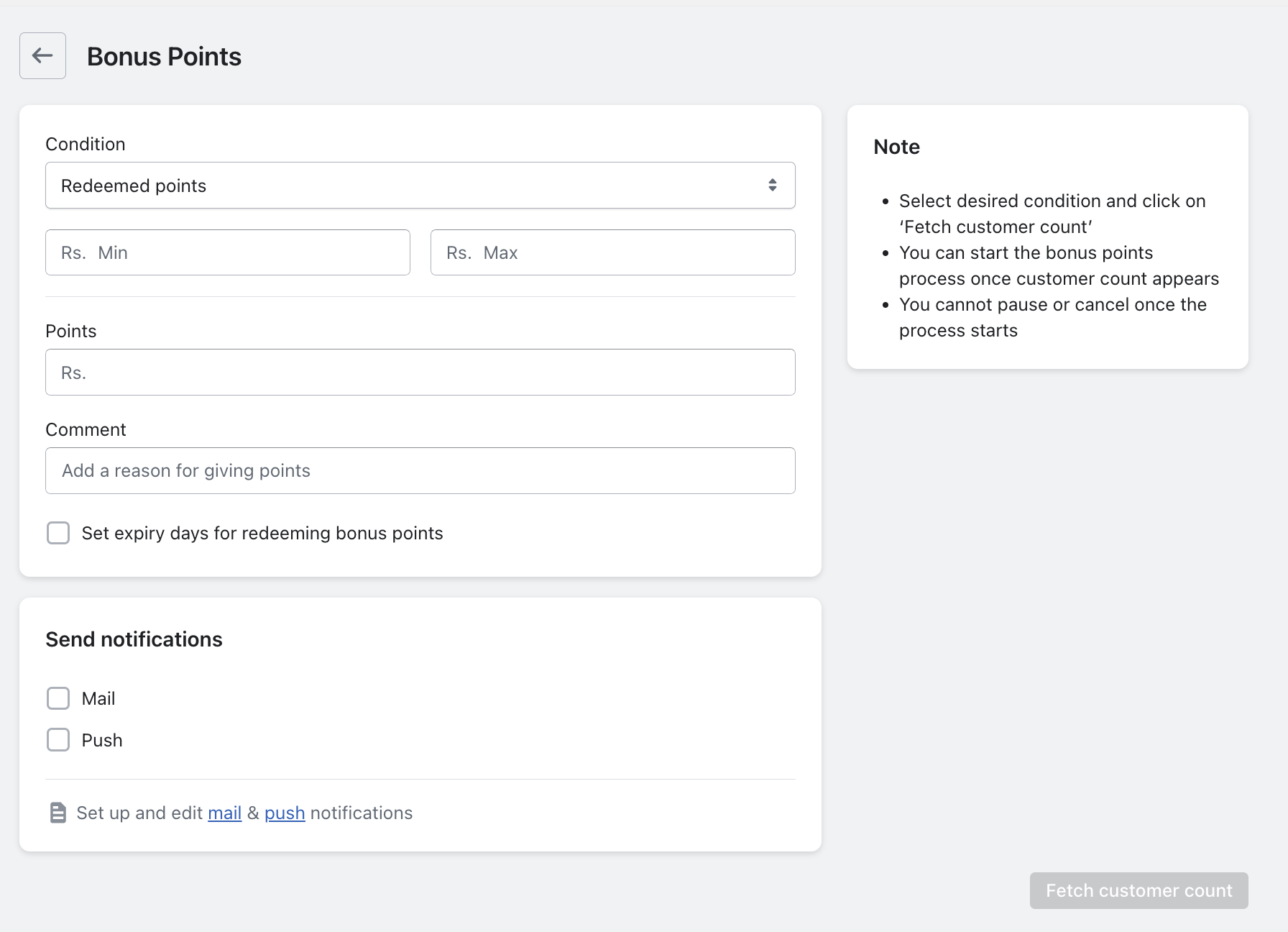This screenshot has height=932, width=1288.
Task: Tick the Push notification checkbox
Action: click(58, 740)
